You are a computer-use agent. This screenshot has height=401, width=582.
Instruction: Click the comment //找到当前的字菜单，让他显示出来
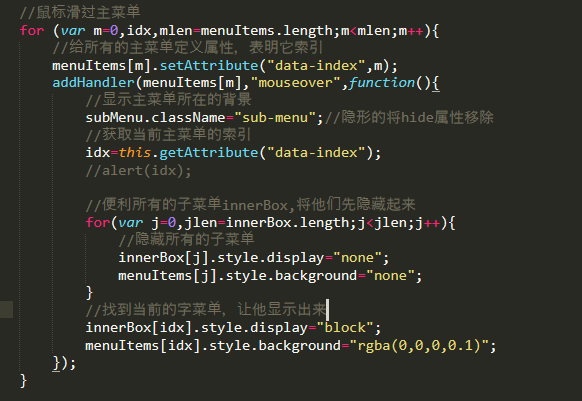(206, 309)
